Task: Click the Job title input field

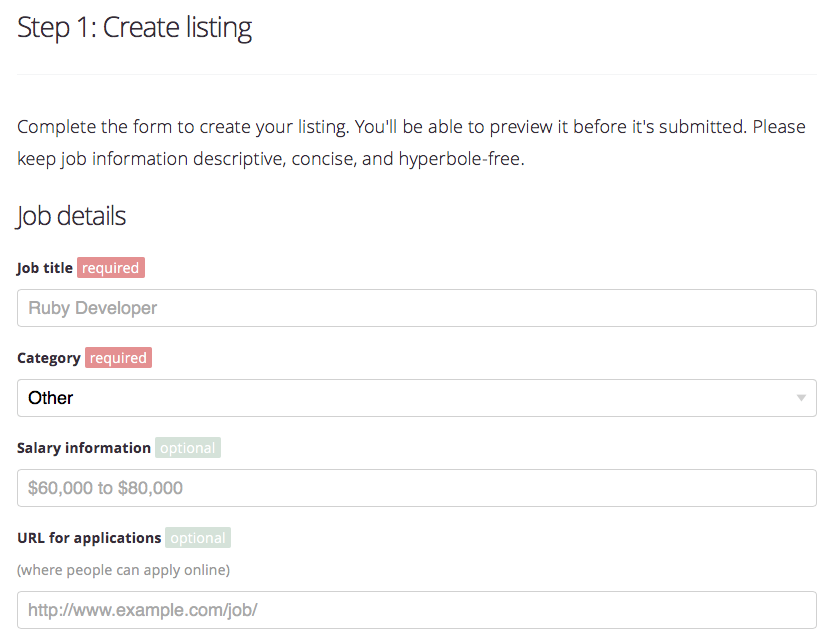Action: click(416, 308)
